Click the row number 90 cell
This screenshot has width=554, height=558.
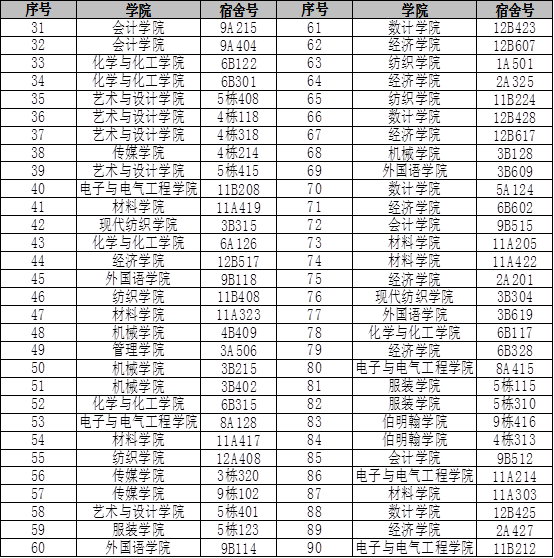(315, 548)
